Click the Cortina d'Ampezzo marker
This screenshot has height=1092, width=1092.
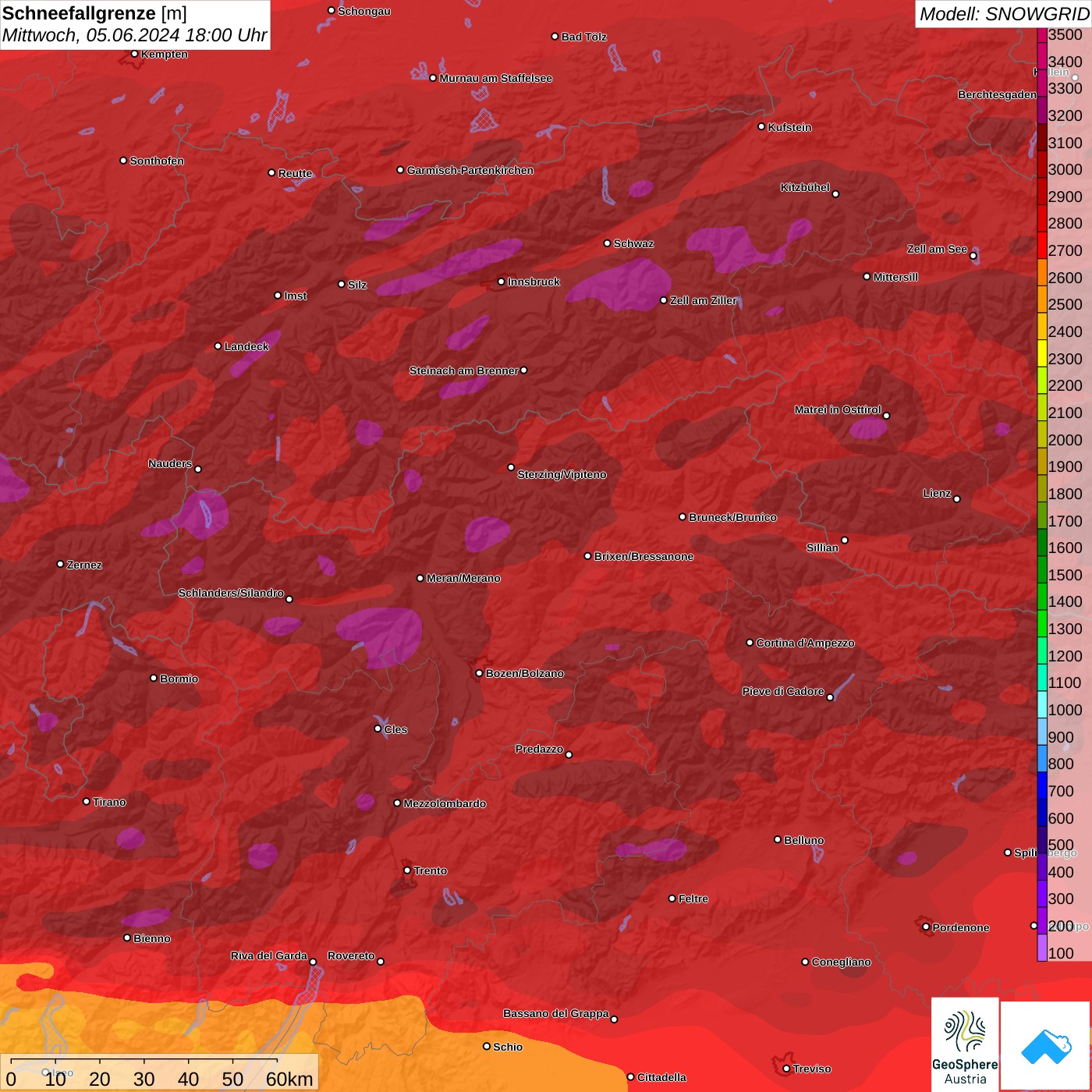[x=750, y=643]
